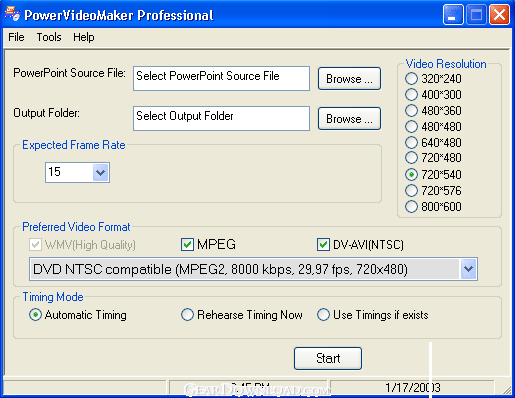Click the window resize grip in status bar

pos(506,389)
